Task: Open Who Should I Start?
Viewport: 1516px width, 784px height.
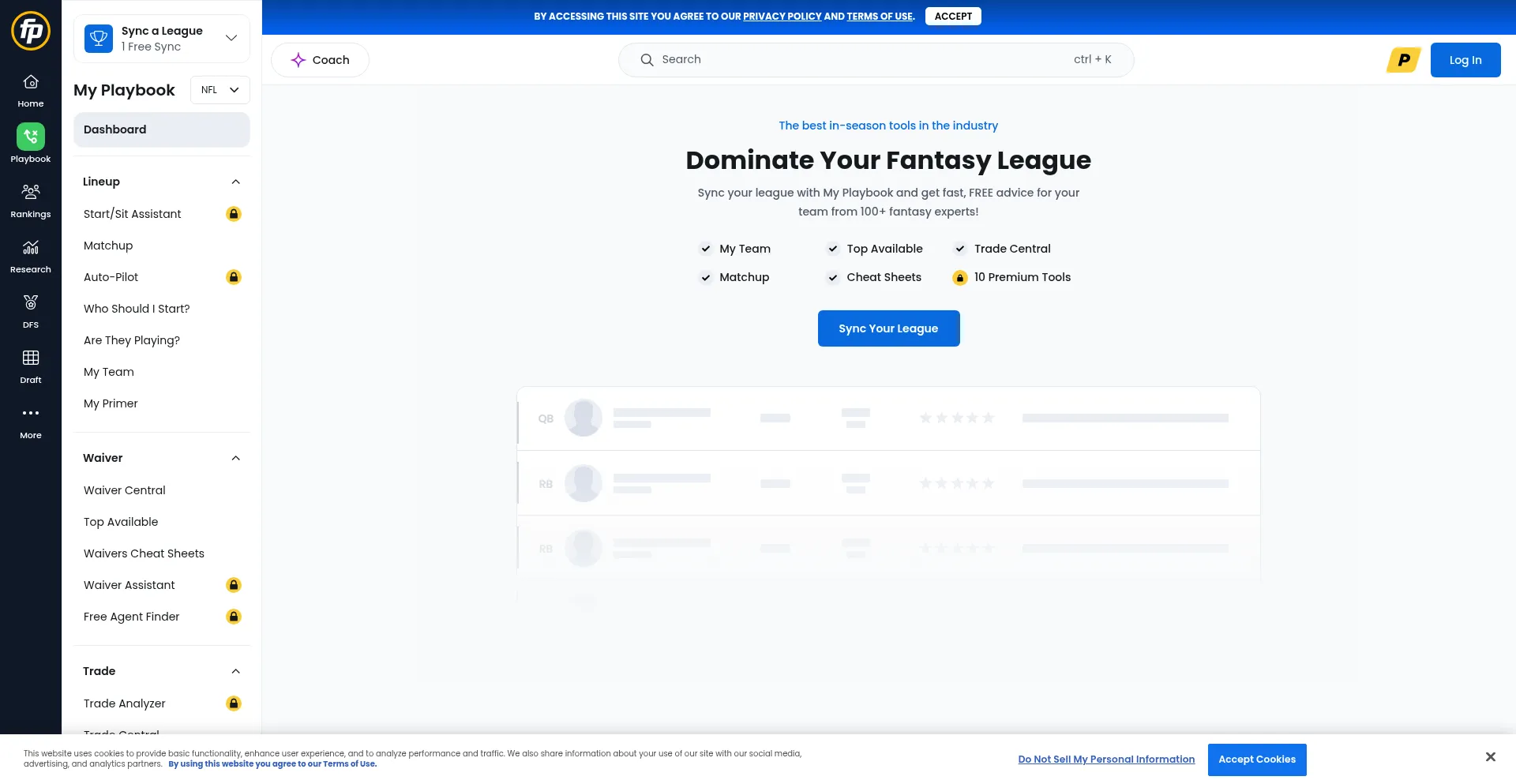Action: [x=137, y=309]
